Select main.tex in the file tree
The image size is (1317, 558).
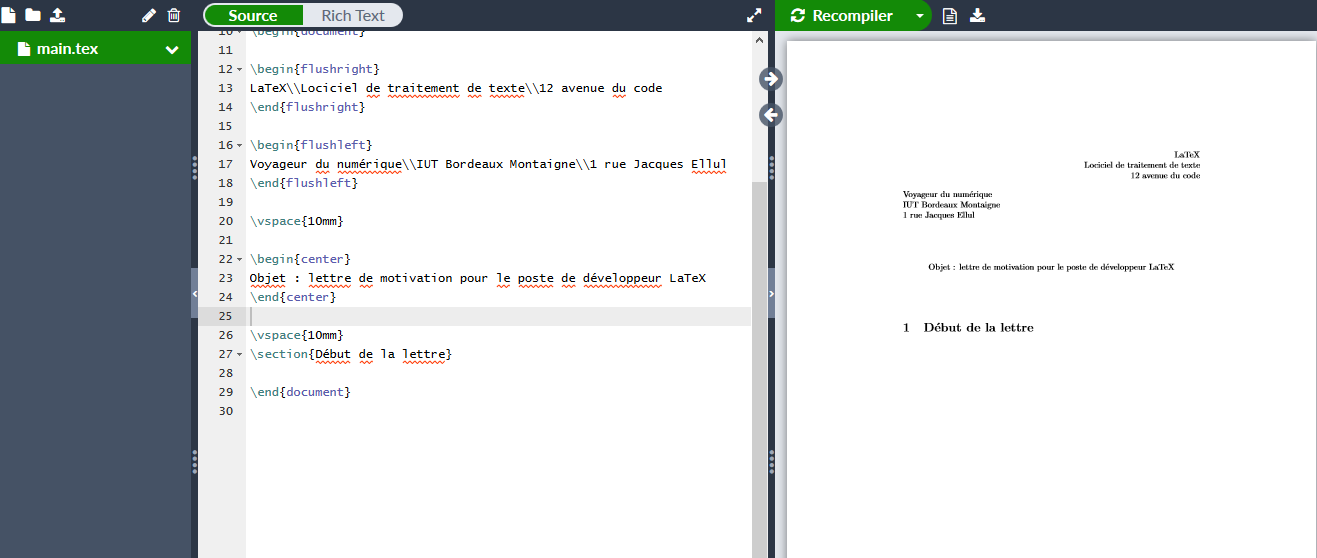[67, 49]
